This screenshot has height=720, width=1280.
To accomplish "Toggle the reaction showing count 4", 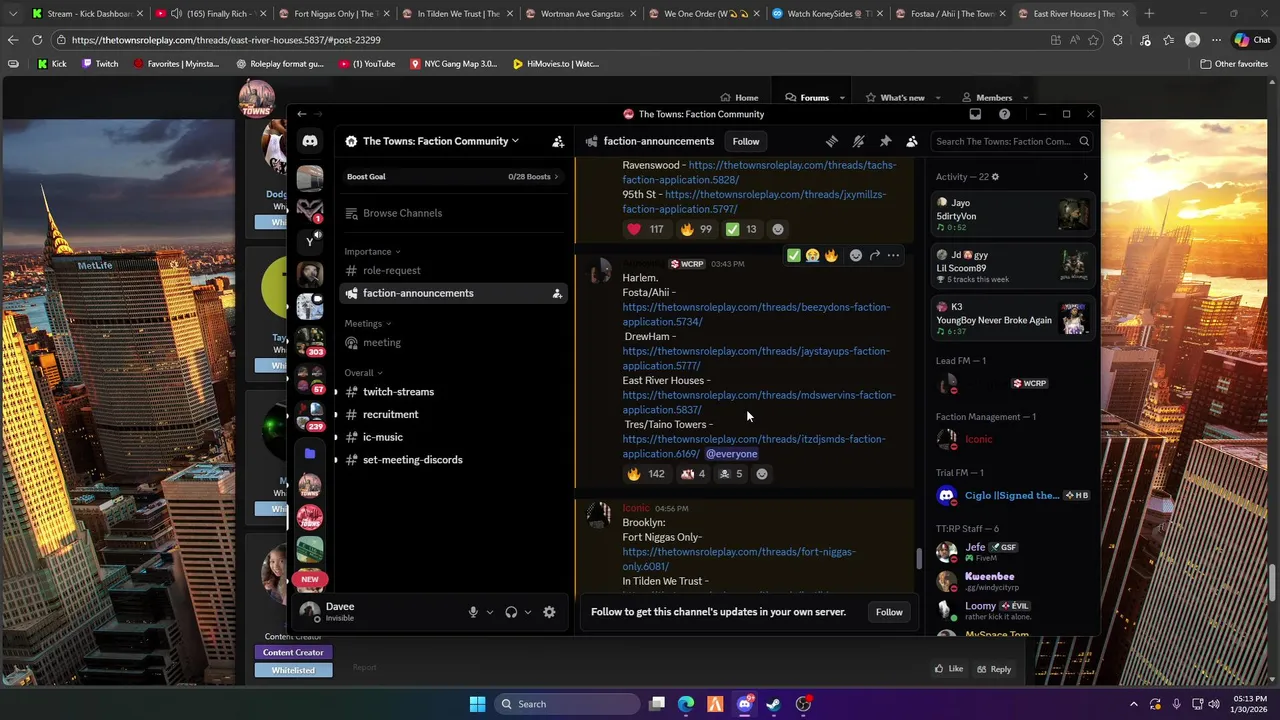I will click(692, 474).
